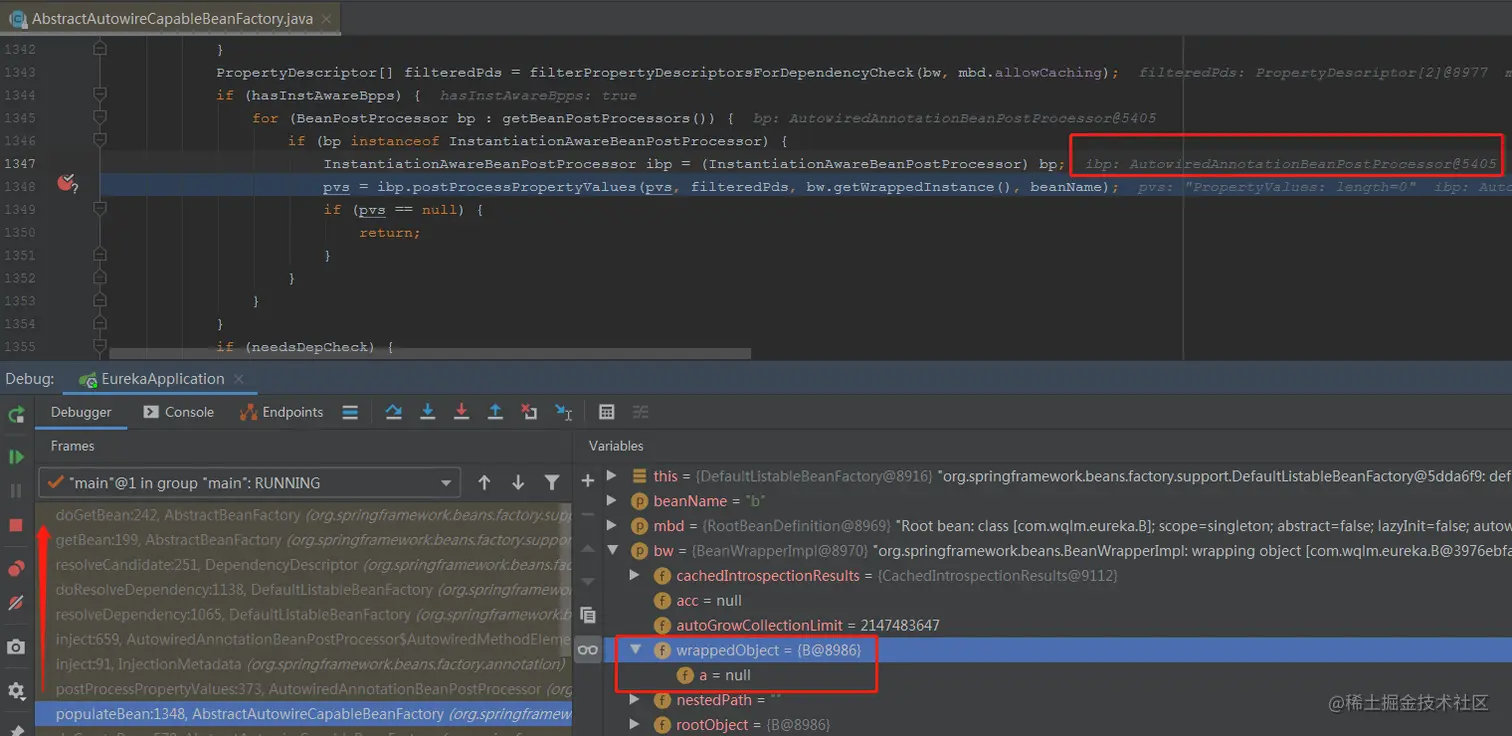This screenshot has height=736, width=1512.
Task: Toggle the Show Watches glasses icon
Action: (588, 650)
